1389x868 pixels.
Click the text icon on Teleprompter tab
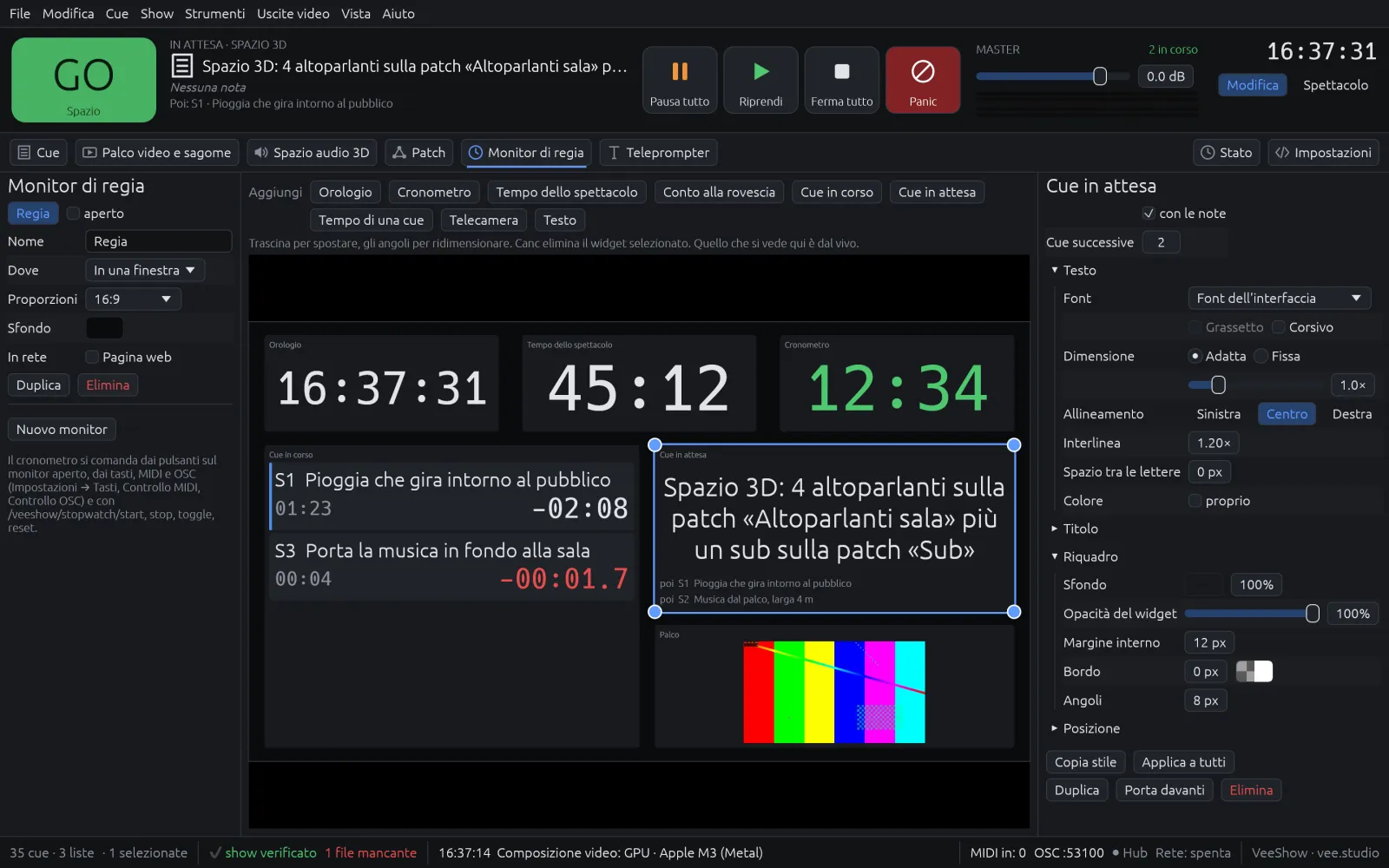pos(614,153)
